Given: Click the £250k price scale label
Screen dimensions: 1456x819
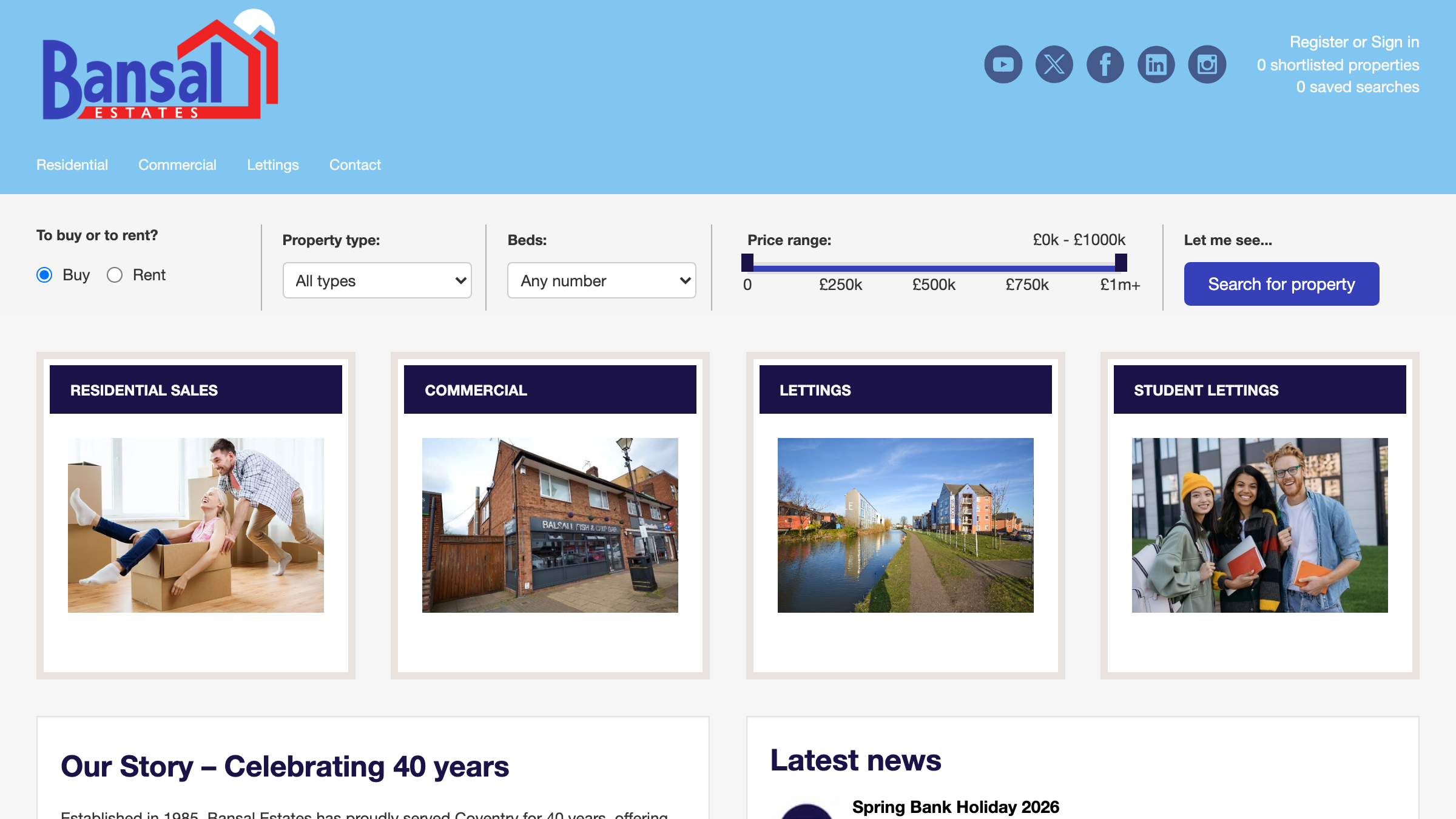Looking at the screenshot, I should pyautogui.click(x=840, y=285).
